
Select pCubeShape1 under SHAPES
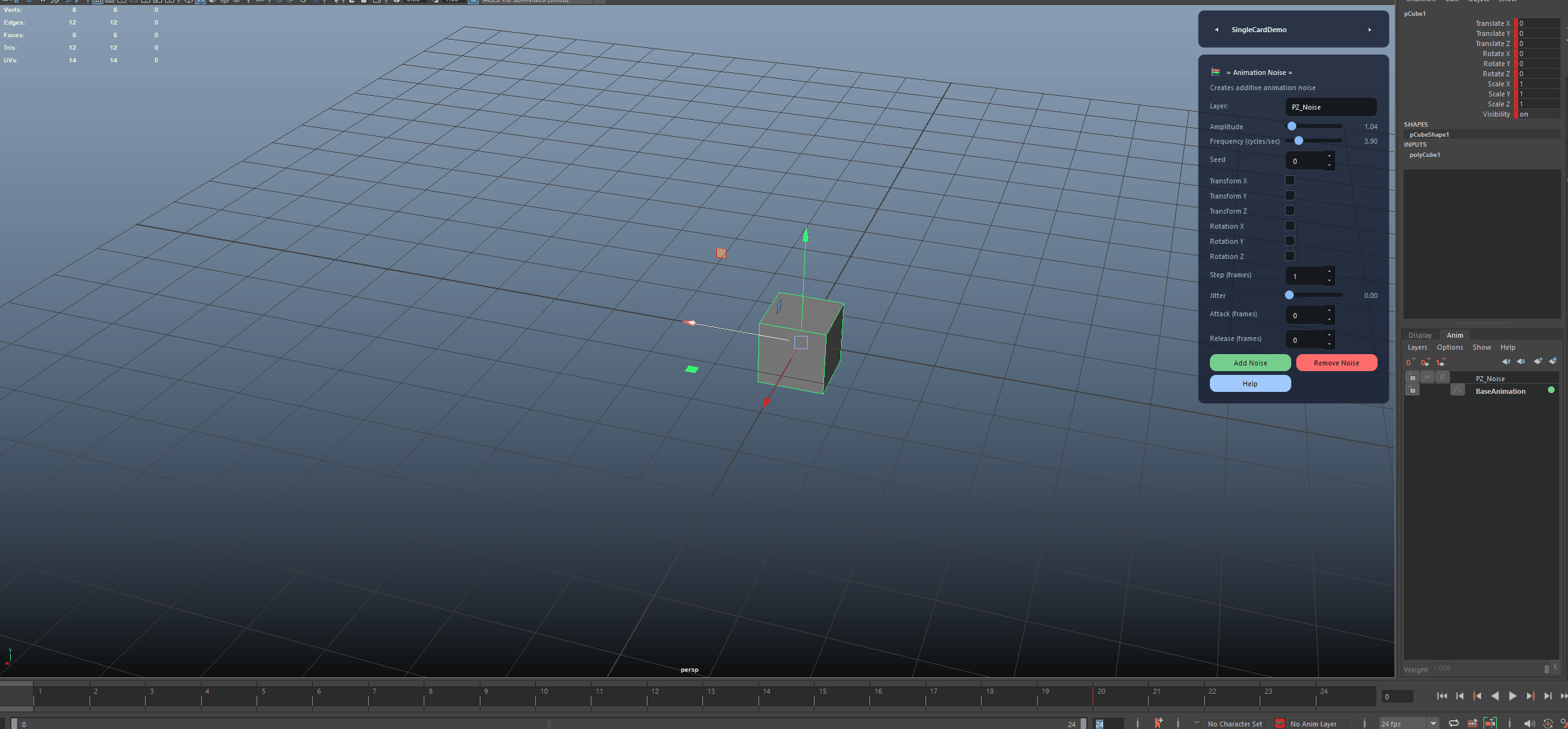click(1429, 134)
